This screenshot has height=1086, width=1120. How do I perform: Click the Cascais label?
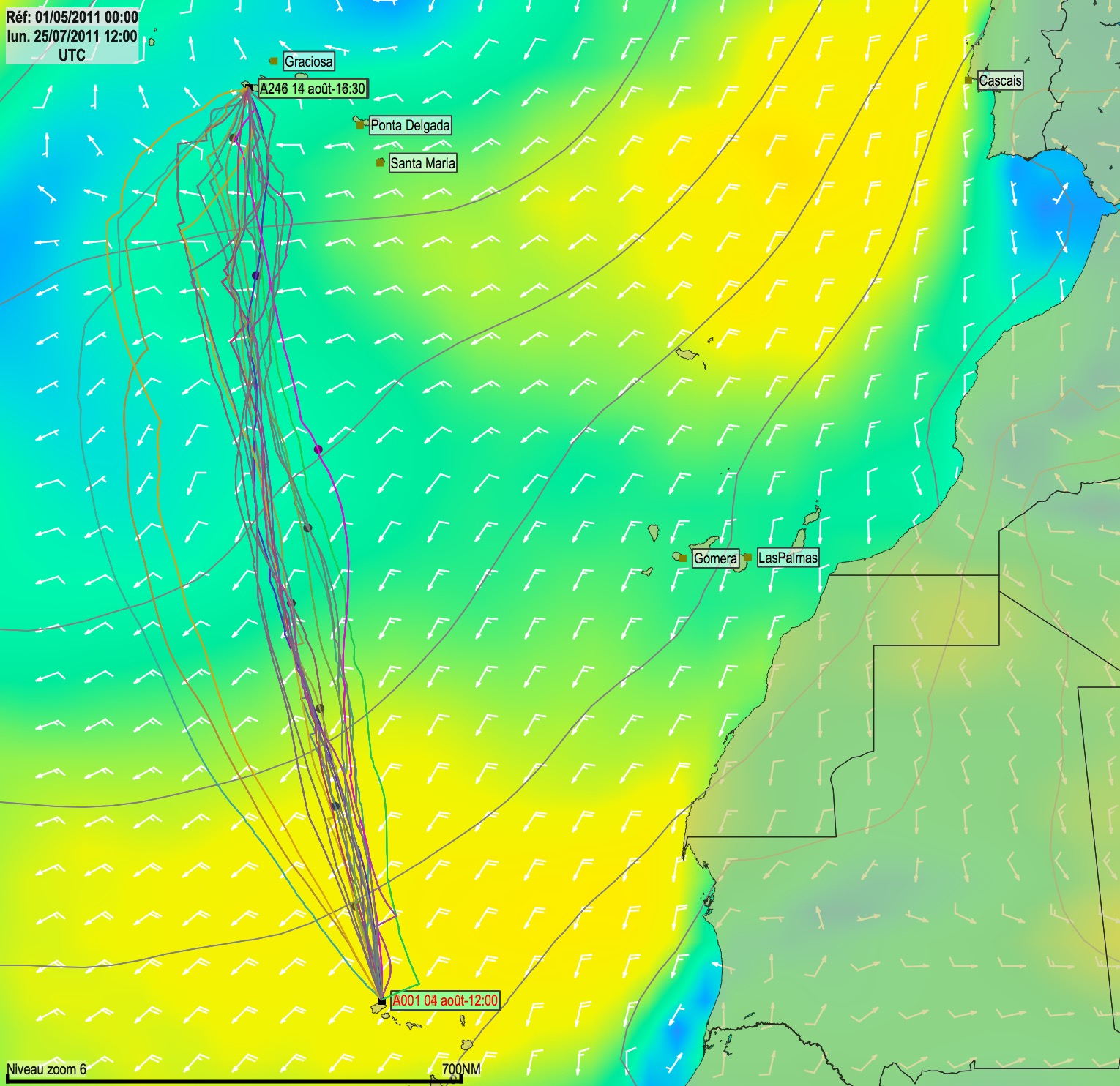[x=1000, y=80]
